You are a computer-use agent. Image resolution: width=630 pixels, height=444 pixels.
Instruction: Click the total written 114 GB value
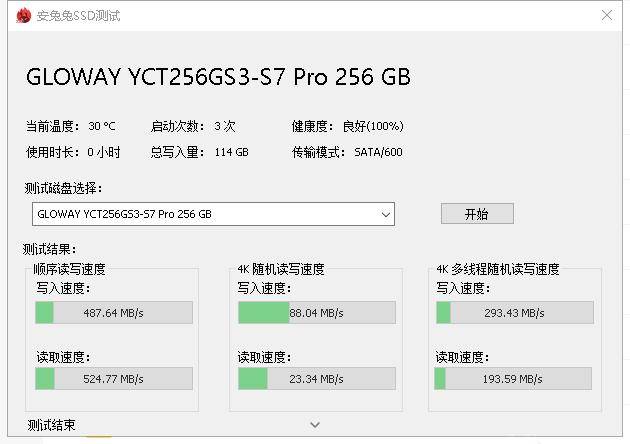(231, 152)
